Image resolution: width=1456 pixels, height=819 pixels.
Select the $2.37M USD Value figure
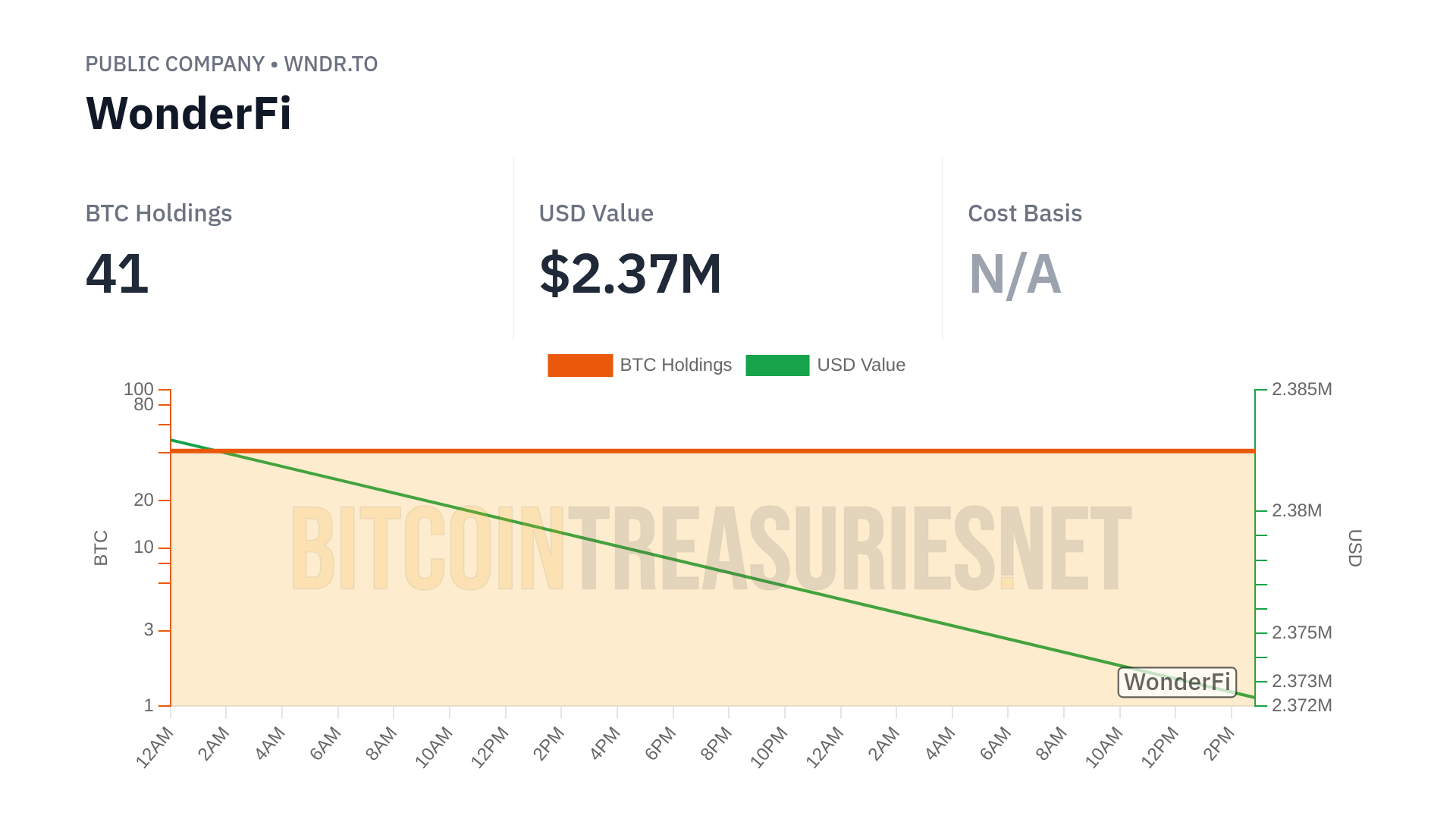[629, 273]
